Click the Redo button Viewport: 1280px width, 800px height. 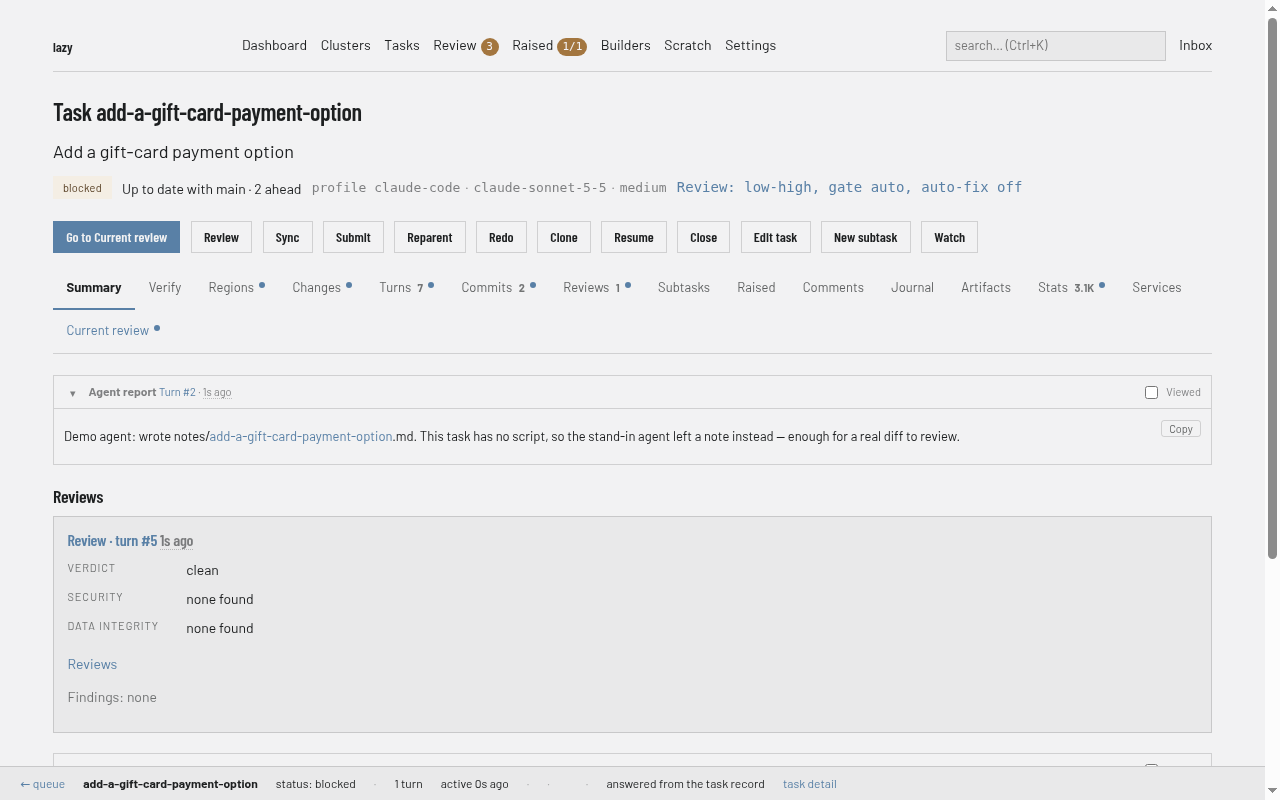(501, 237)
